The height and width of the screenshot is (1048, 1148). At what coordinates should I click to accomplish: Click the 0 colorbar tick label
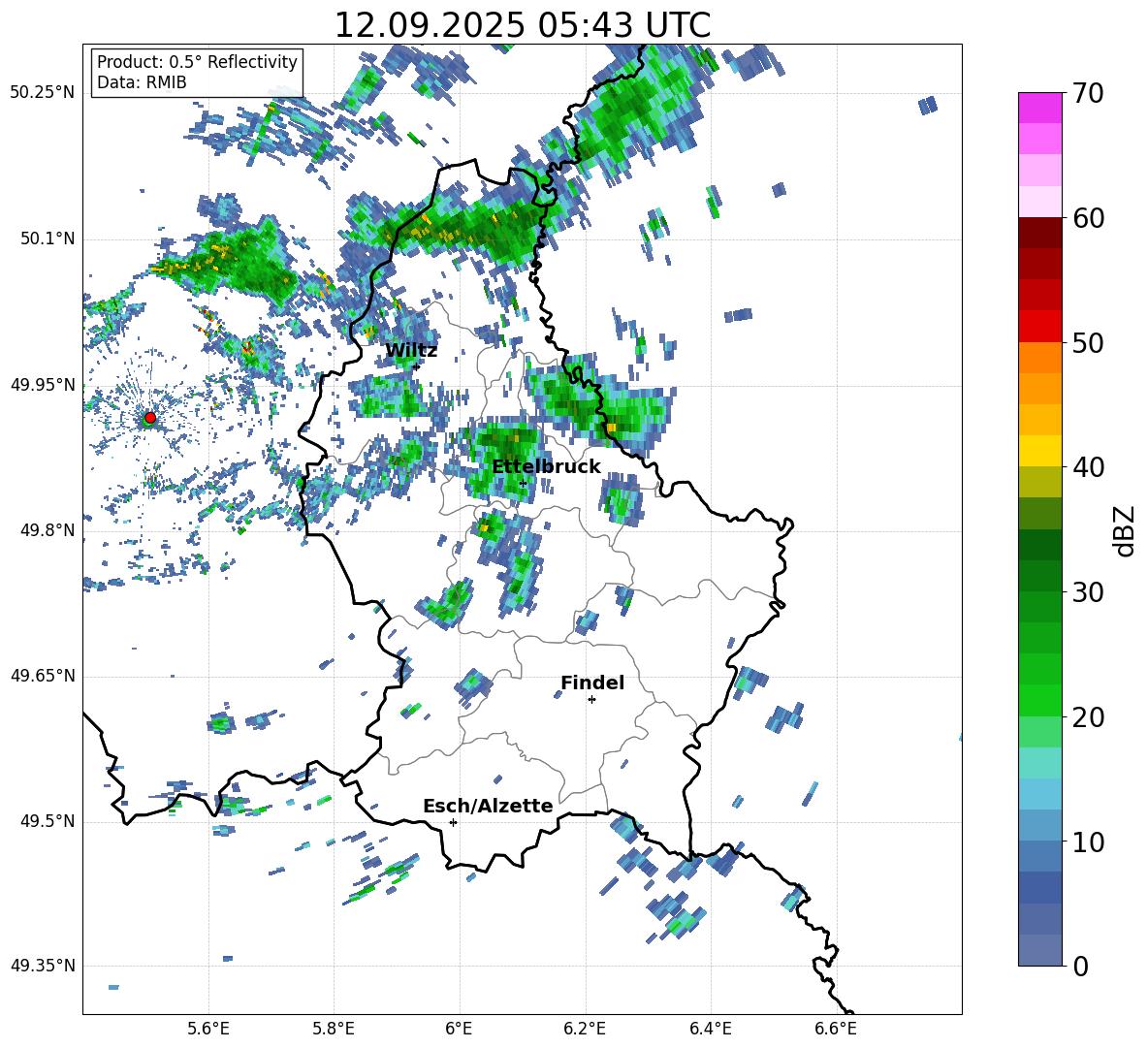[1079, 967]
